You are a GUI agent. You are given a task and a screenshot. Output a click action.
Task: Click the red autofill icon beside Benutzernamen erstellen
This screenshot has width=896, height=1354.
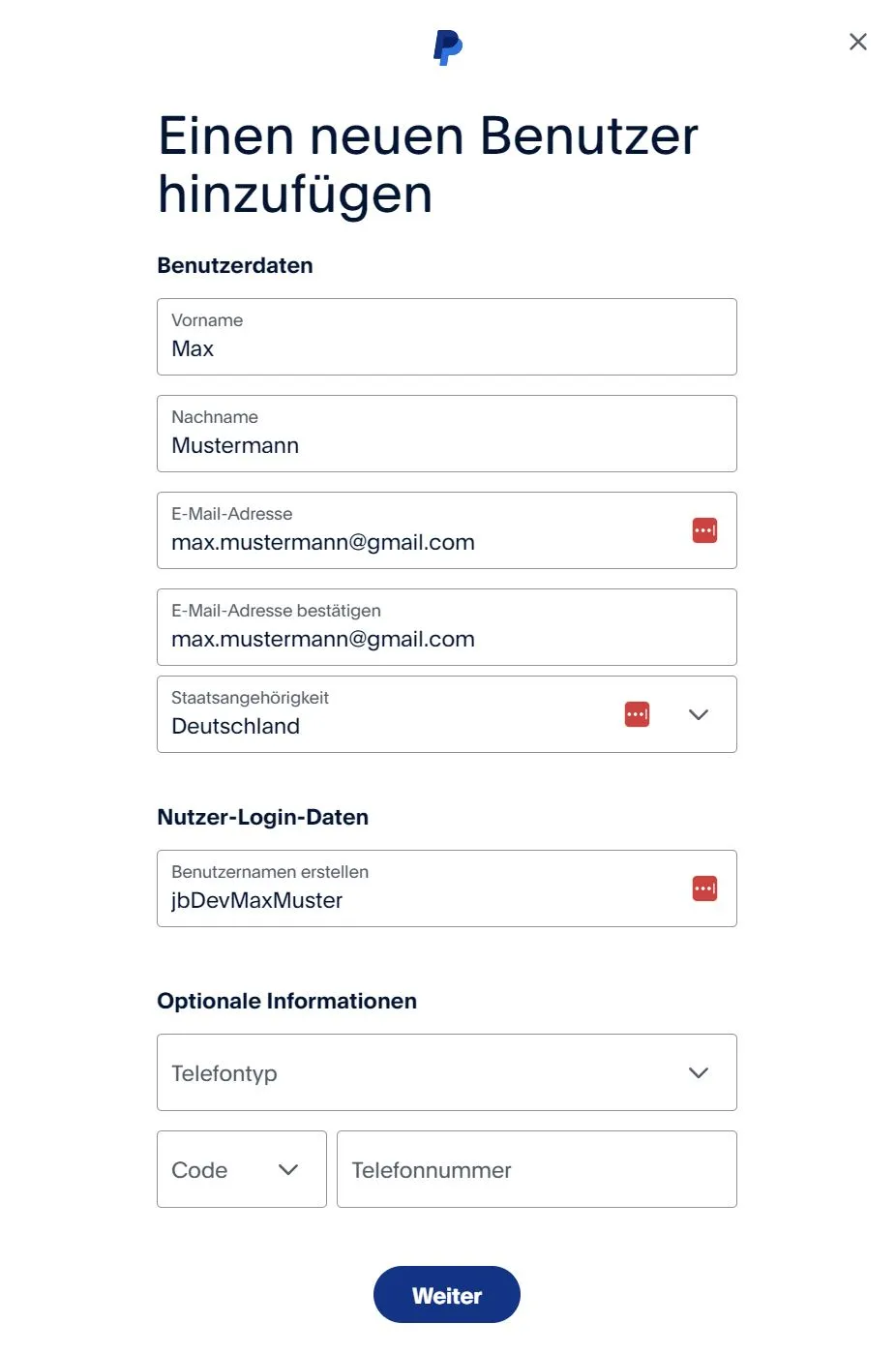[x=703, y=888]
